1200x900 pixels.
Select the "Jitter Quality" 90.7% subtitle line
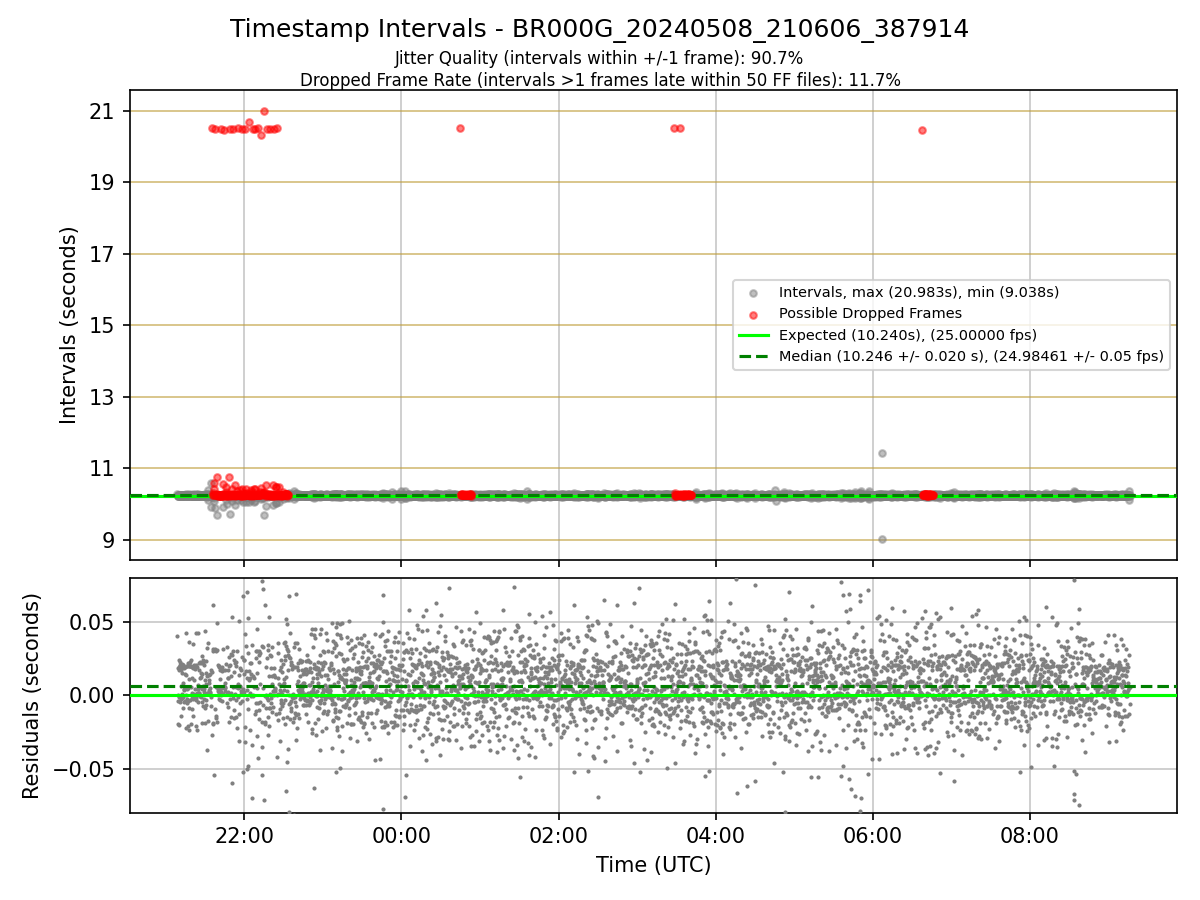point(599,59)
